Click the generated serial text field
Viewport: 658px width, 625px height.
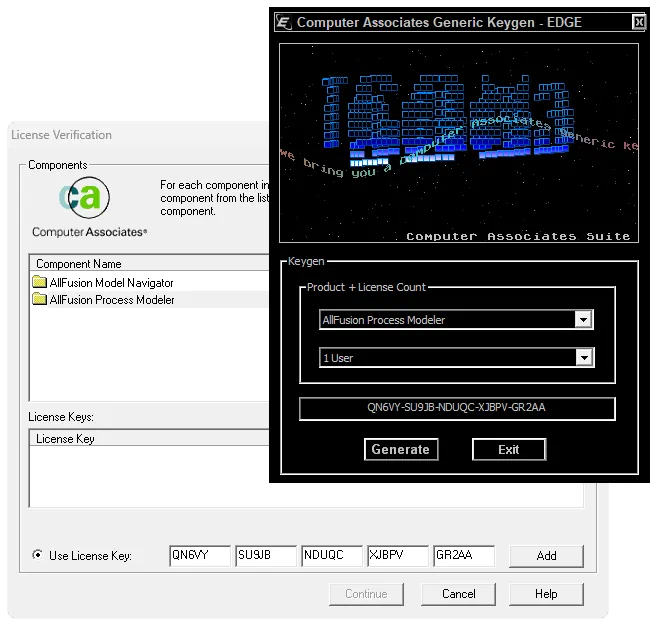tap(457, 409)
